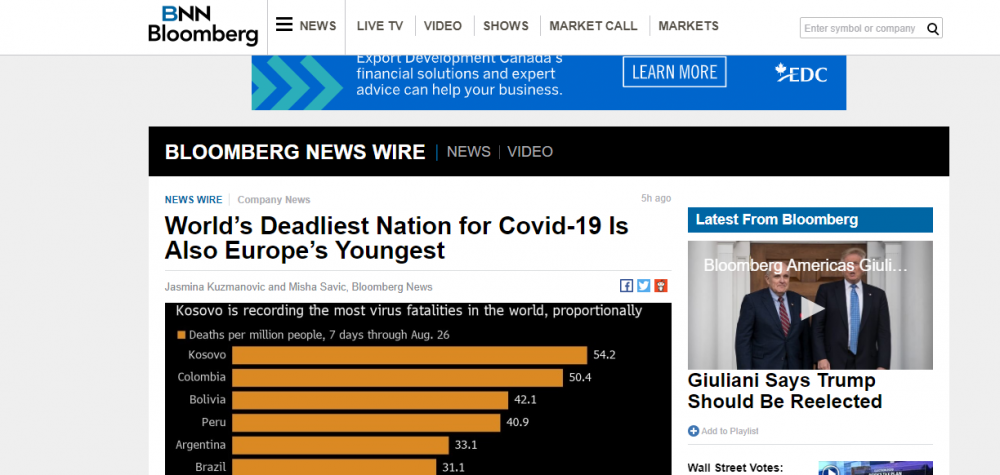Click the Latest From Bloomberg header

tap(810, 220)
